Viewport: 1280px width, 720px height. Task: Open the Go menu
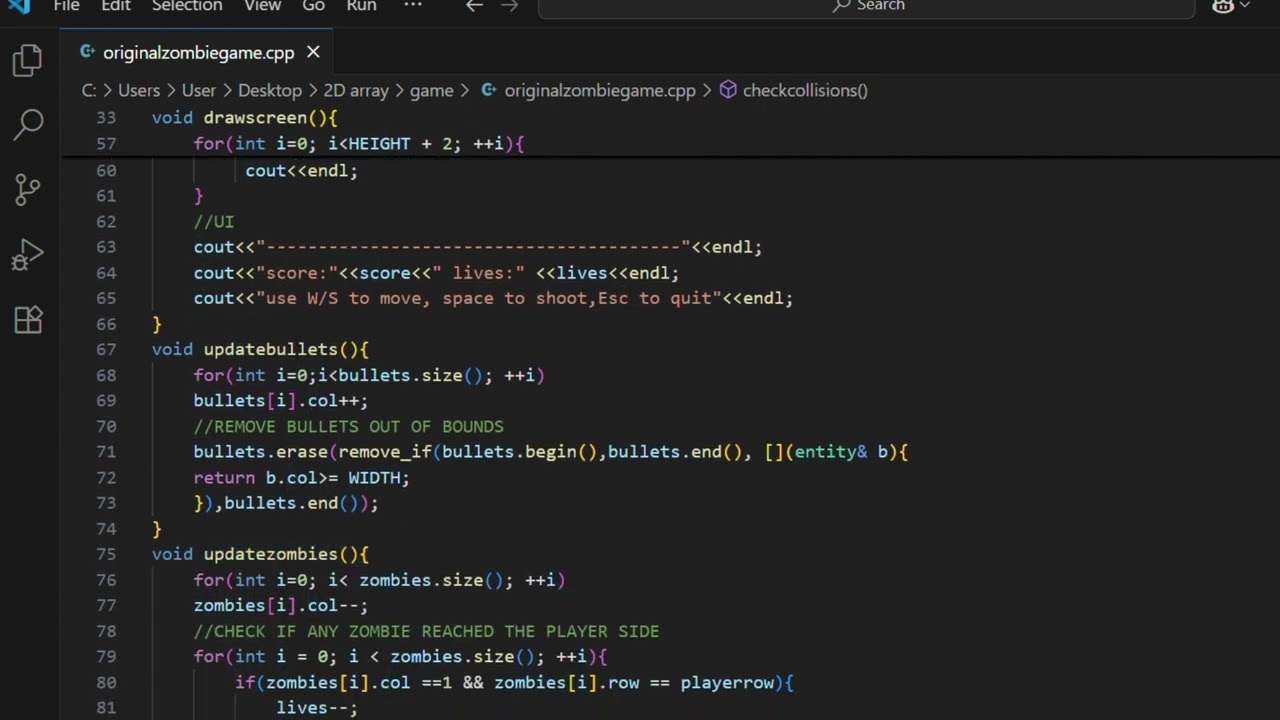pos(314,6)
